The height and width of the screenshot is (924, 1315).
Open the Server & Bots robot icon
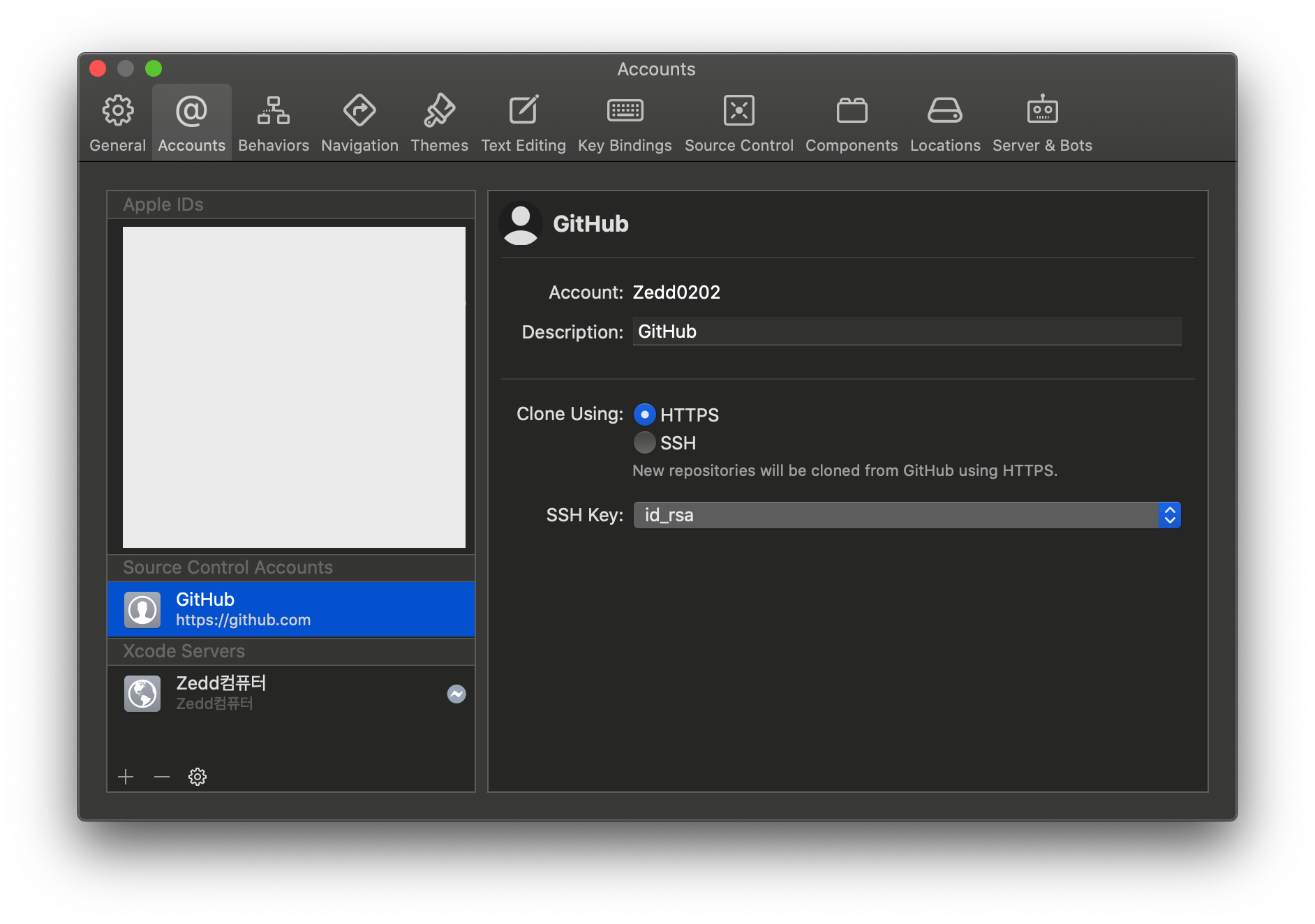[1042, 110]
